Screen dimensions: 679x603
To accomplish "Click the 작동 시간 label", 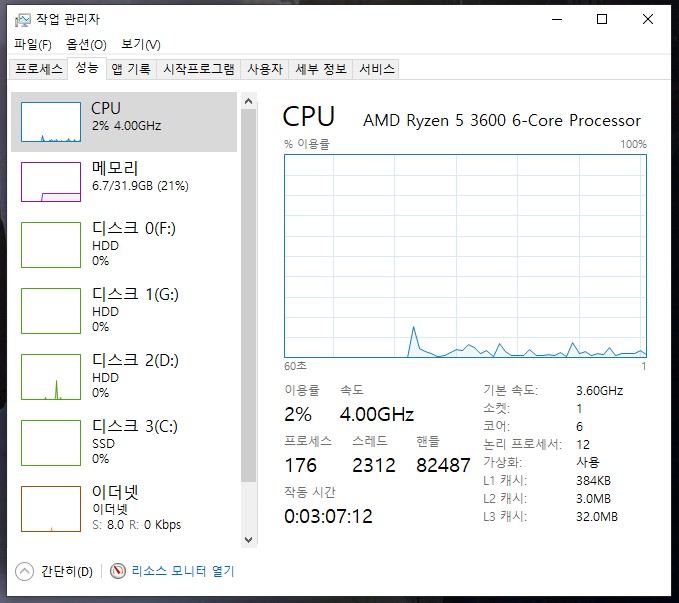I will 310,492.
